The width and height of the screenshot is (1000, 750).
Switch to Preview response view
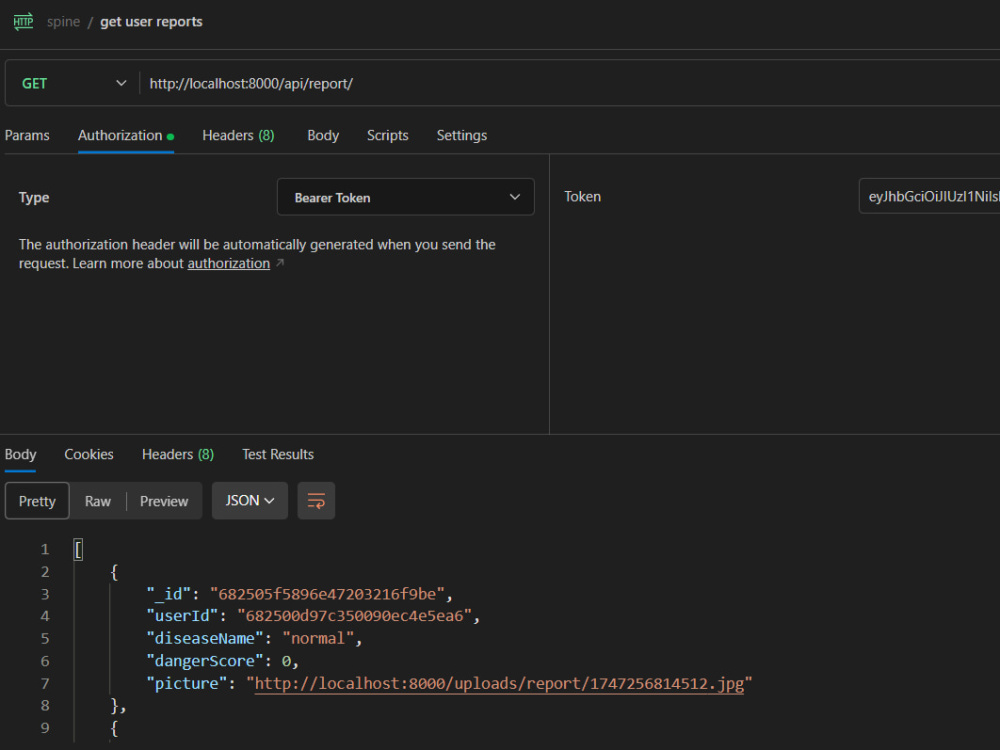point(164,501)
